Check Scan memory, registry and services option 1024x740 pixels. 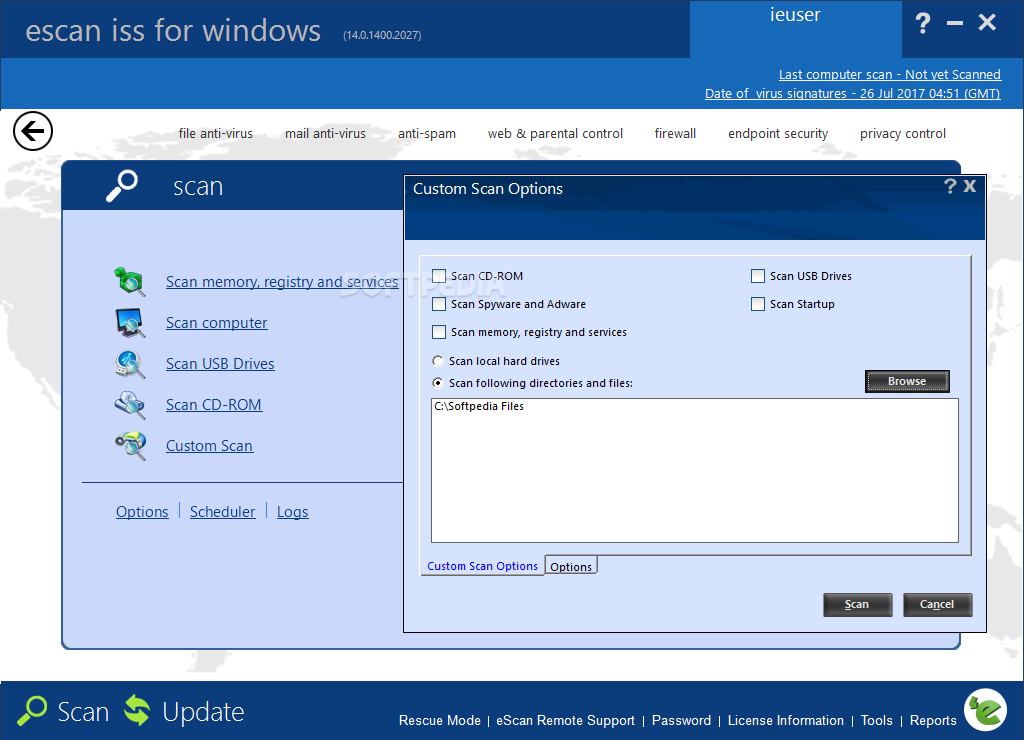439,332
